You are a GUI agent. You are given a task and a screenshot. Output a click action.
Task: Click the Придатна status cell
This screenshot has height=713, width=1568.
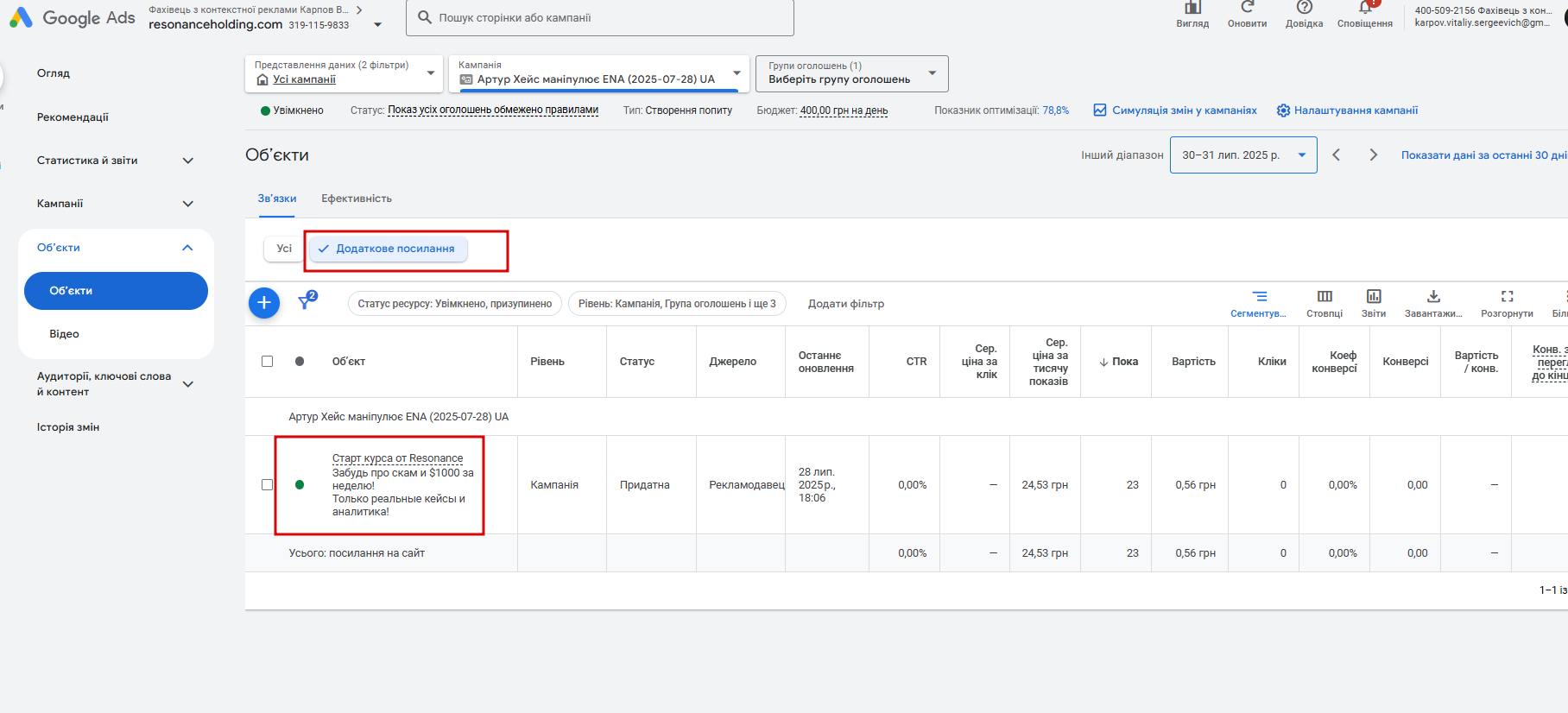point(644,485)
